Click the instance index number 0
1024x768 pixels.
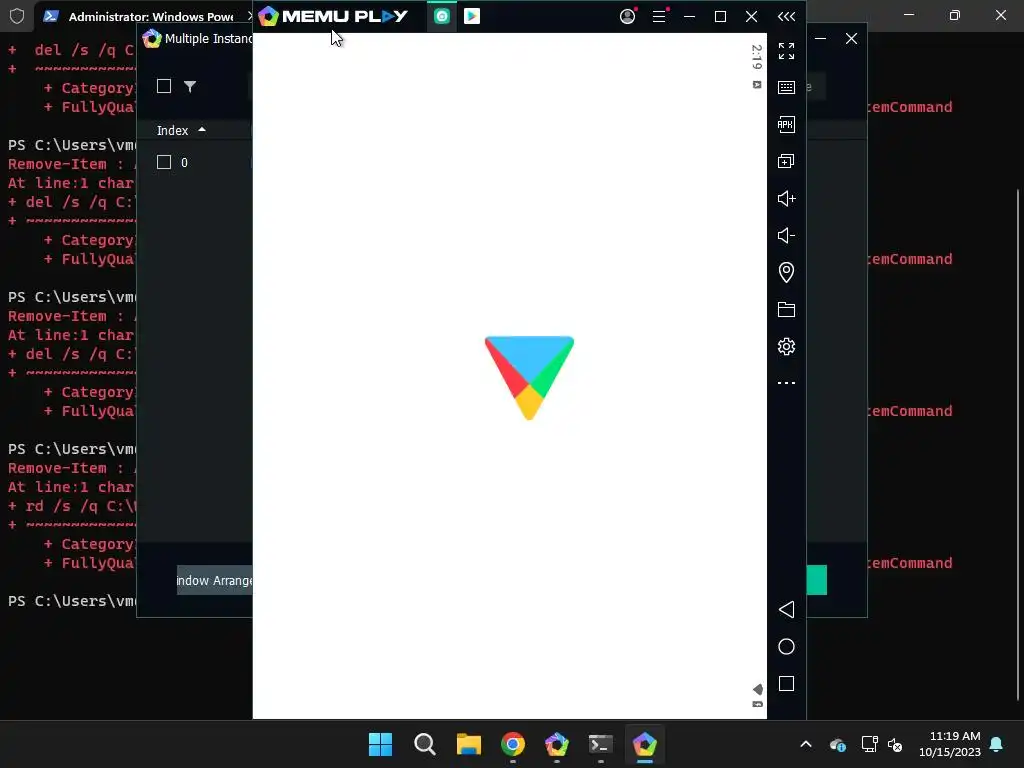click(x=184, y=163)
